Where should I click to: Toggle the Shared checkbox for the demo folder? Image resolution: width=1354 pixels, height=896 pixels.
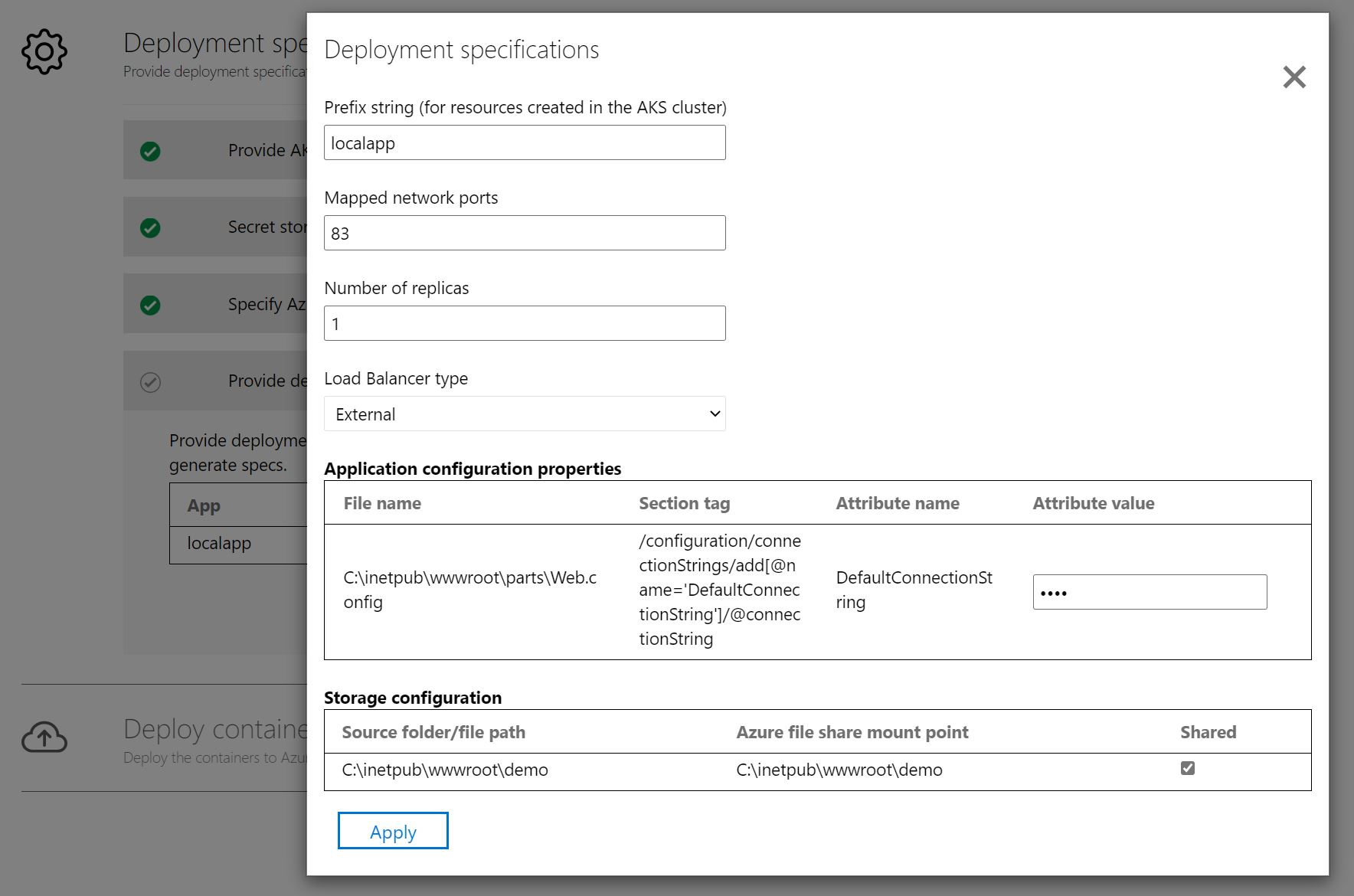point(1188,768)
